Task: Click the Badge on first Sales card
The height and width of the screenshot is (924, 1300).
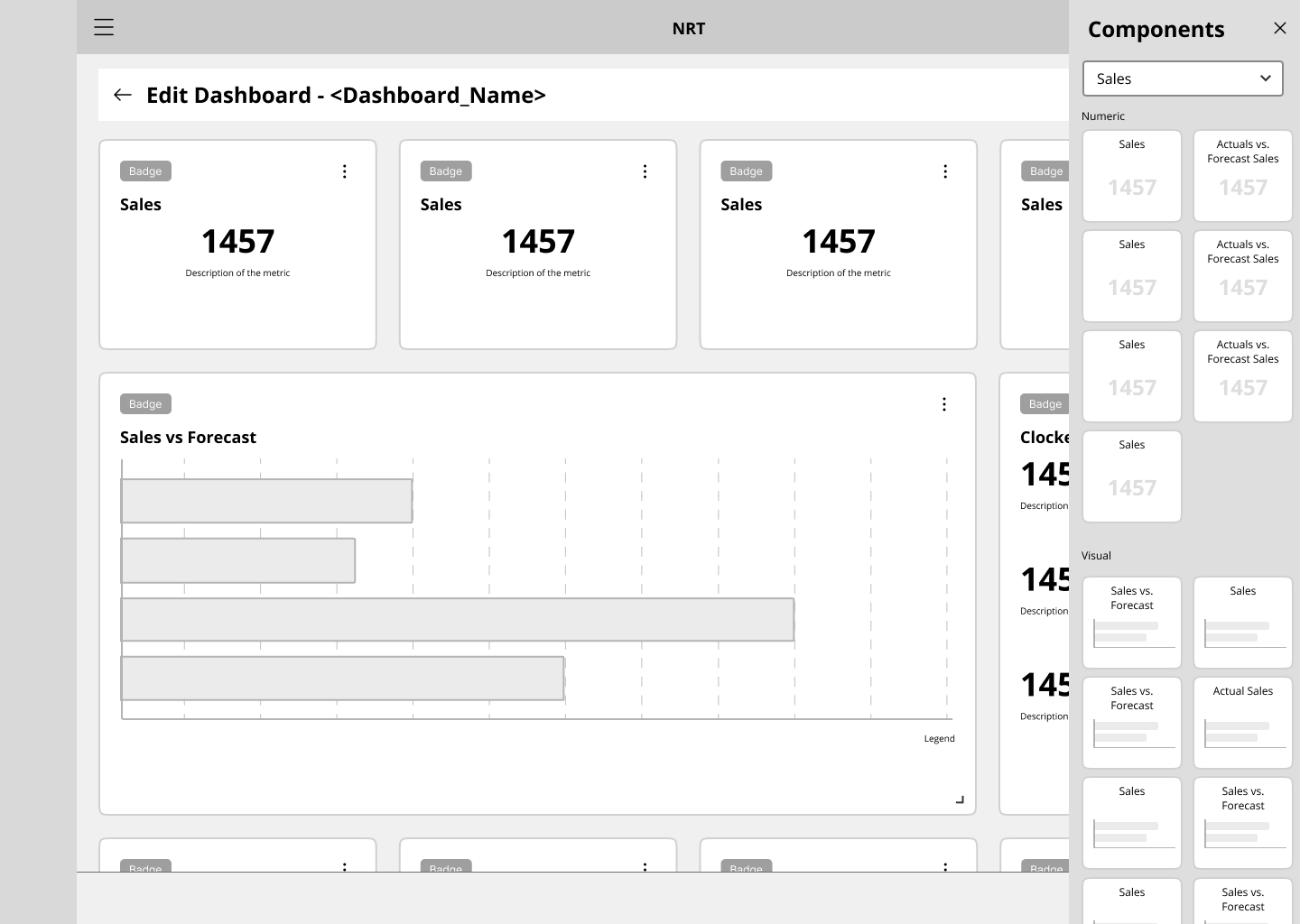Action: pos(145,171)
